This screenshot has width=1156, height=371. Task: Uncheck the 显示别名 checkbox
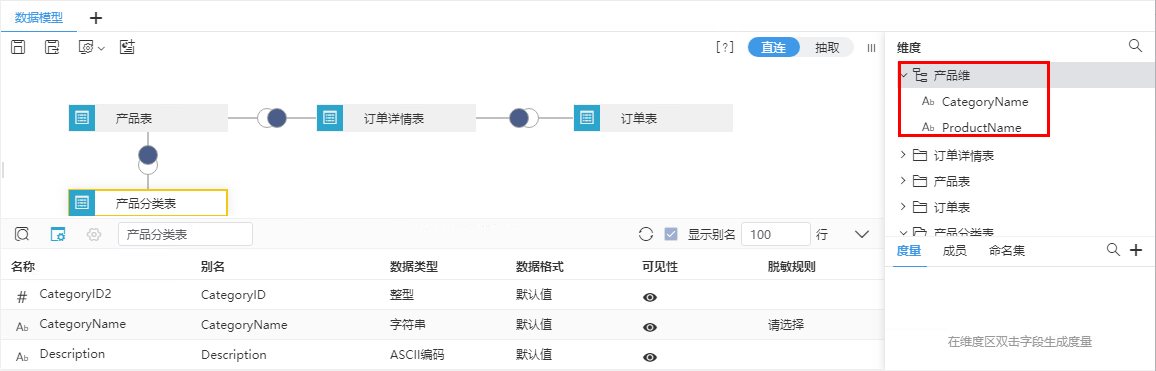point(671,235)
